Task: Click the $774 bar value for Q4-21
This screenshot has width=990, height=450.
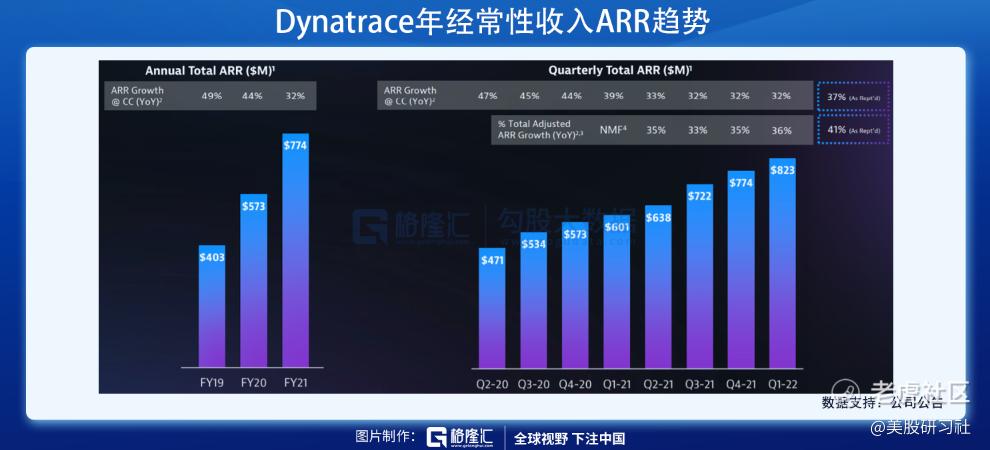Action: click(x=741, y=183)
